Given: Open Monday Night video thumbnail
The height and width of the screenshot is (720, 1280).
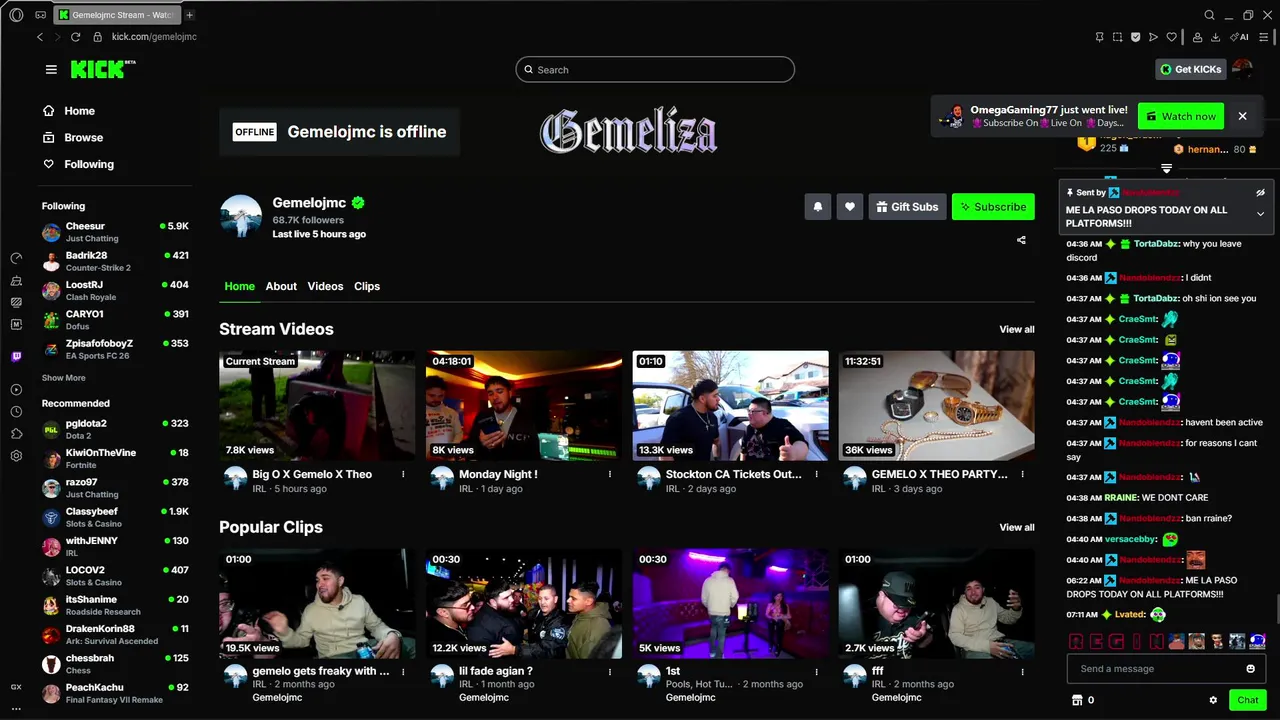Looking at the screenshot, I should coord(524,405).
